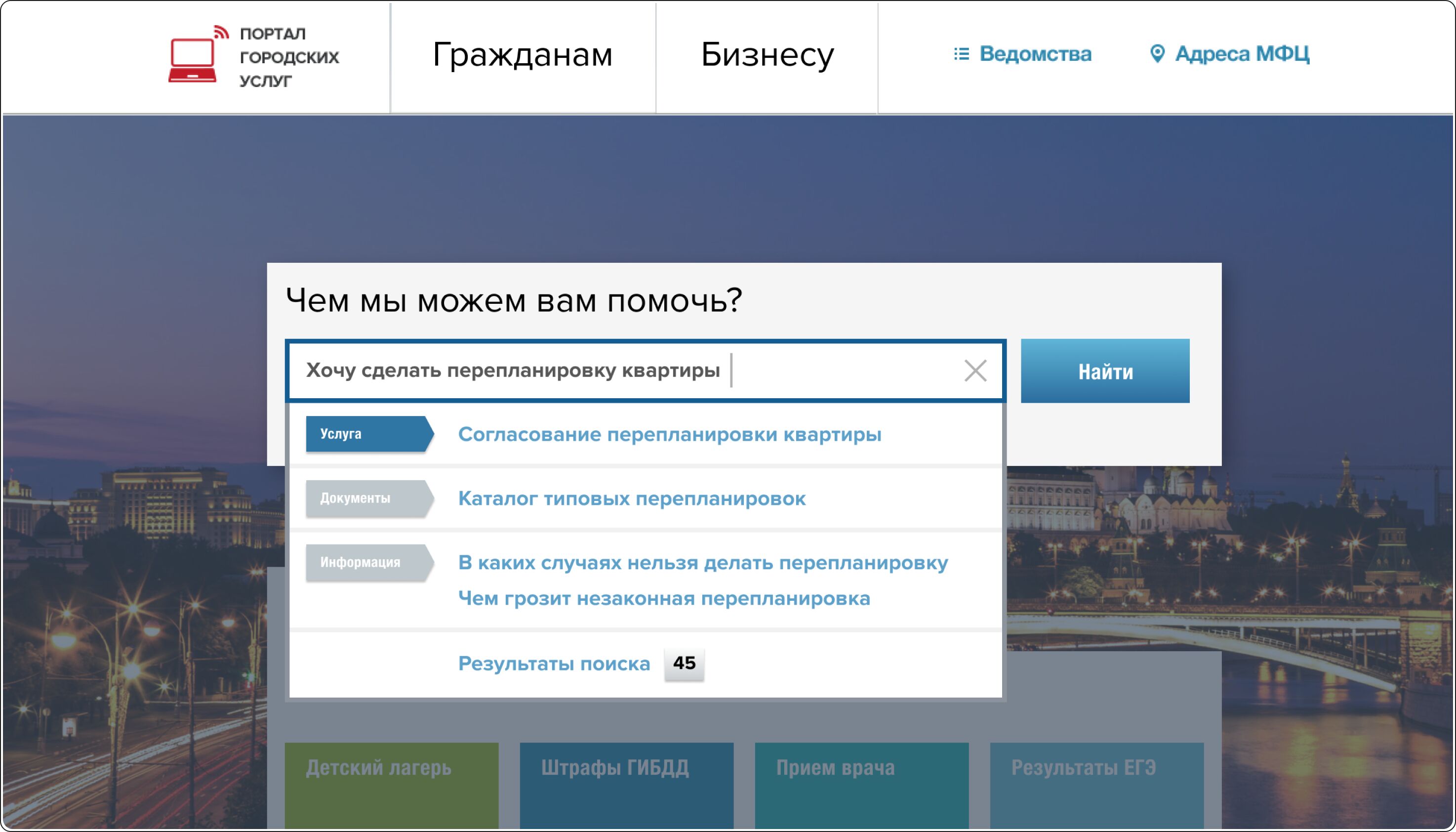The width and height of the screenshot is (1456, 832).
Task: Clear the search field with the X icon
Action: (975, 371)
